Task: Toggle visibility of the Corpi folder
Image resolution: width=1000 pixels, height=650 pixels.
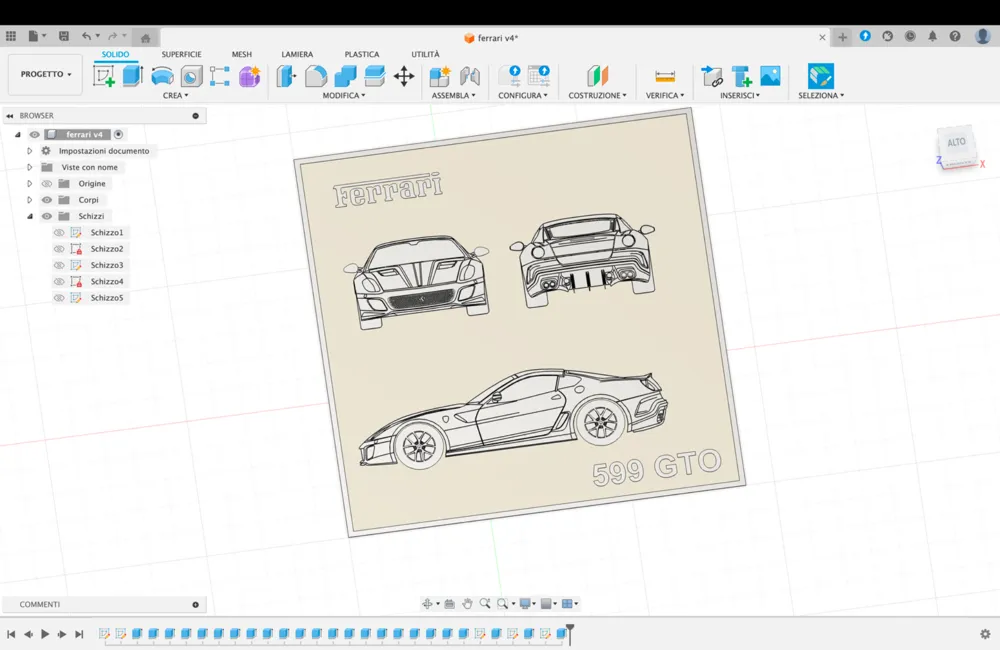Action: pyautogui.click(x=47, y=200)
